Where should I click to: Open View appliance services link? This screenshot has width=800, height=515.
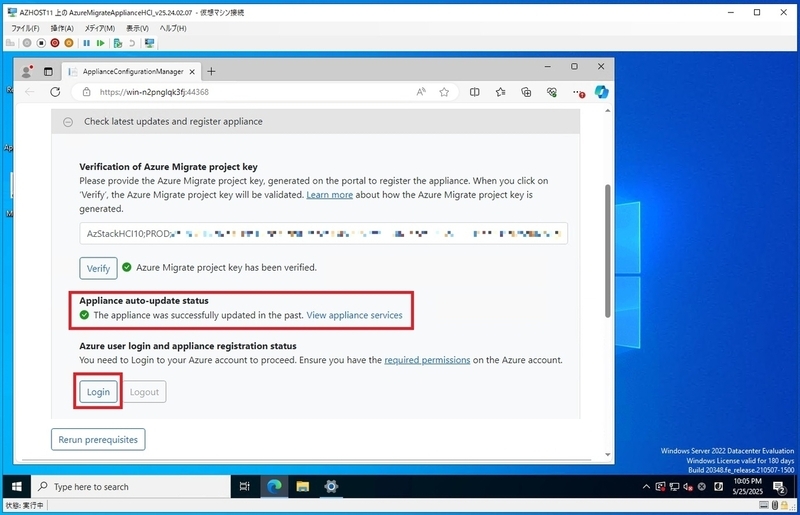click(x=354, y=315)
